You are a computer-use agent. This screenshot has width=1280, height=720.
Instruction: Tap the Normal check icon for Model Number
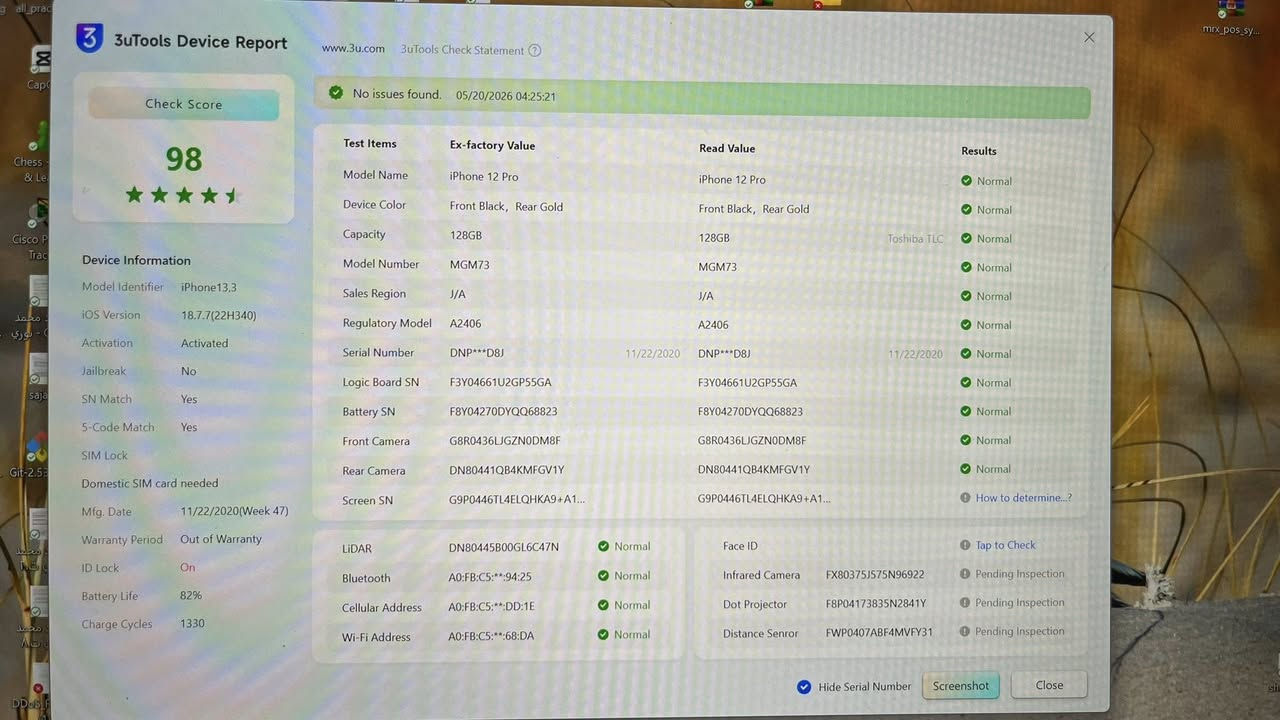[x=966, y=268]
